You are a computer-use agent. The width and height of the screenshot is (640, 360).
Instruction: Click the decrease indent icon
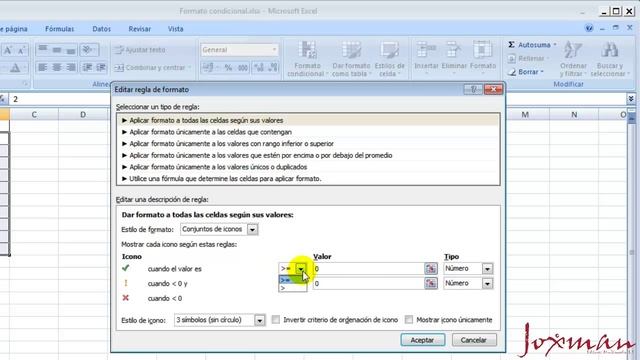coord(87,67)
